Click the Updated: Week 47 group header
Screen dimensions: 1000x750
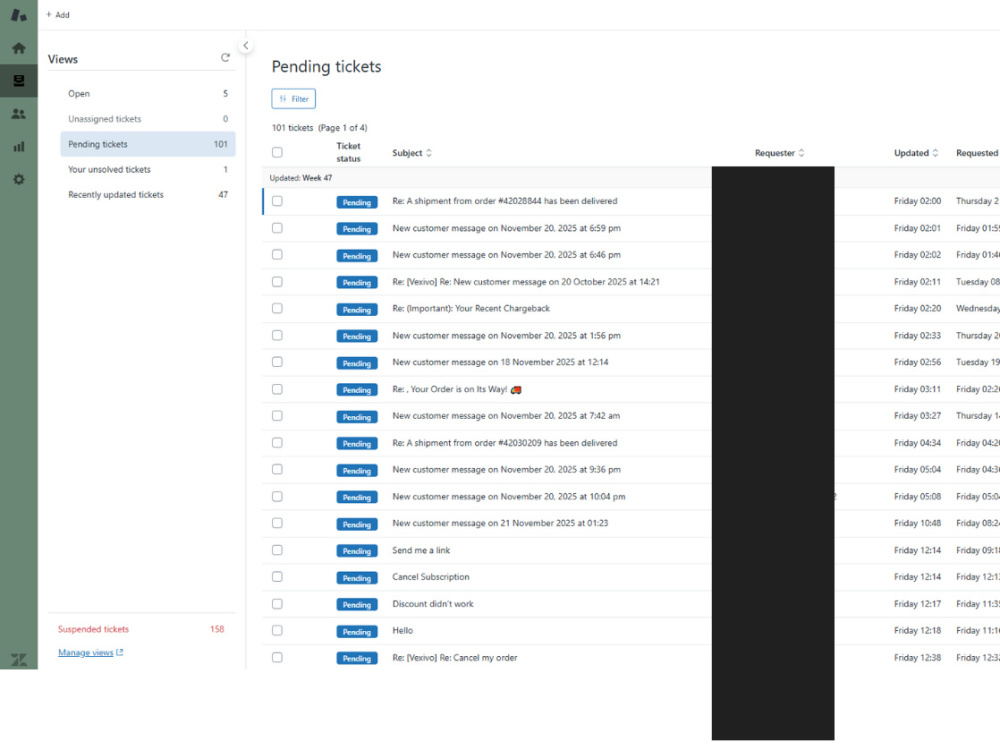click(300, 178)
